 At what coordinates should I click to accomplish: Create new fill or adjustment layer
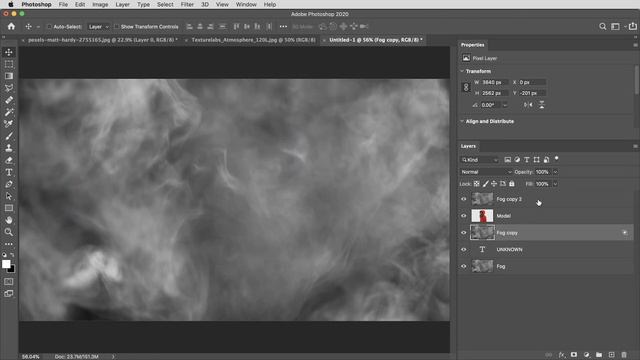point(587,355)
